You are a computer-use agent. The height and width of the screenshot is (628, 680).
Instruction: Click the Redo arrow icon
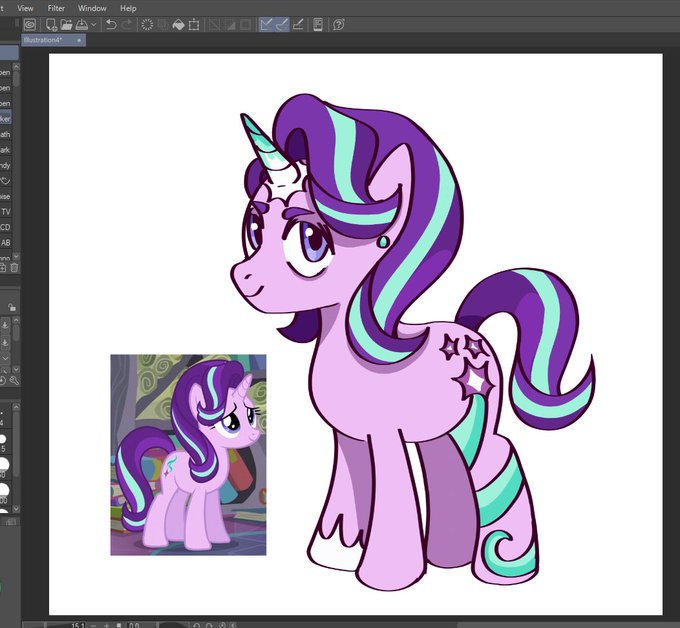coord(127,24)
